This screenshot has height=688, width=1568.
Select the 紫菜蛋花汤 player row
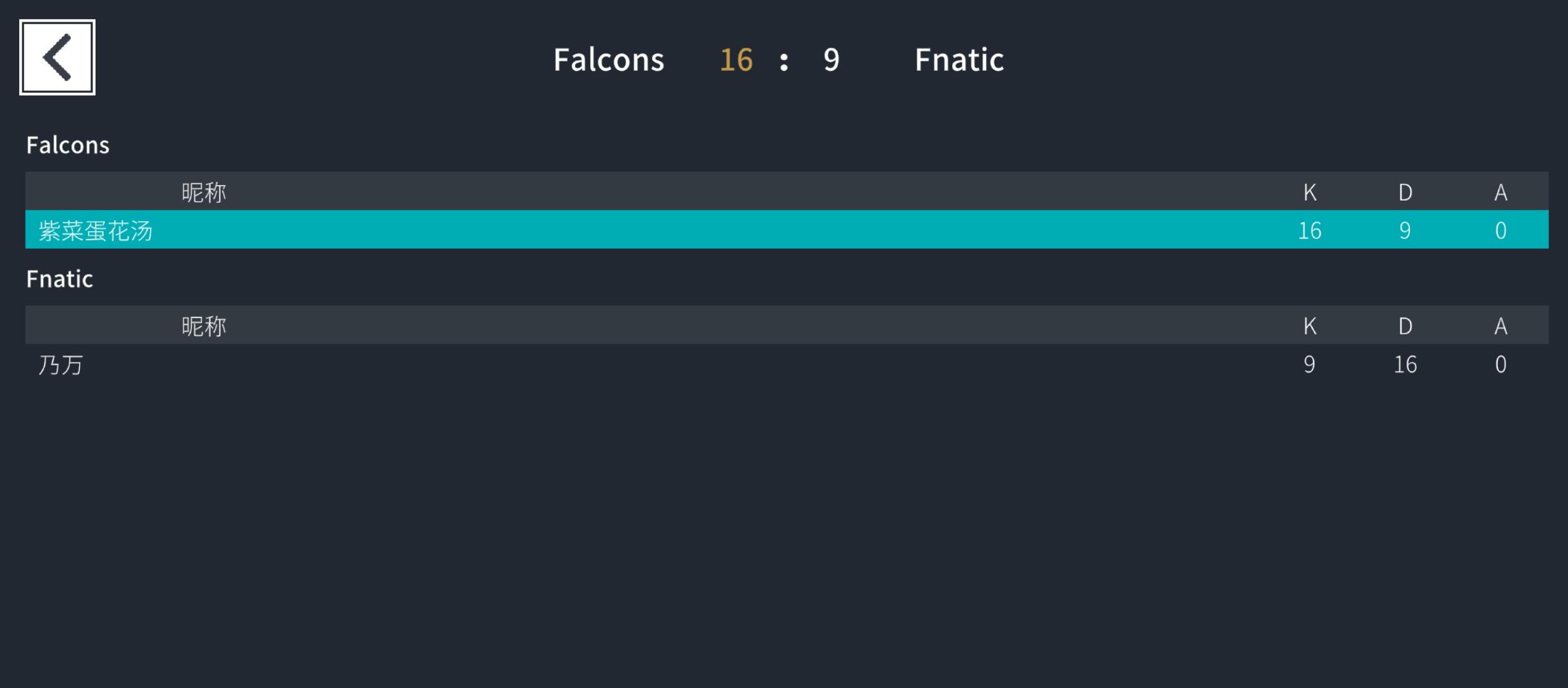[x=787, y=229]
